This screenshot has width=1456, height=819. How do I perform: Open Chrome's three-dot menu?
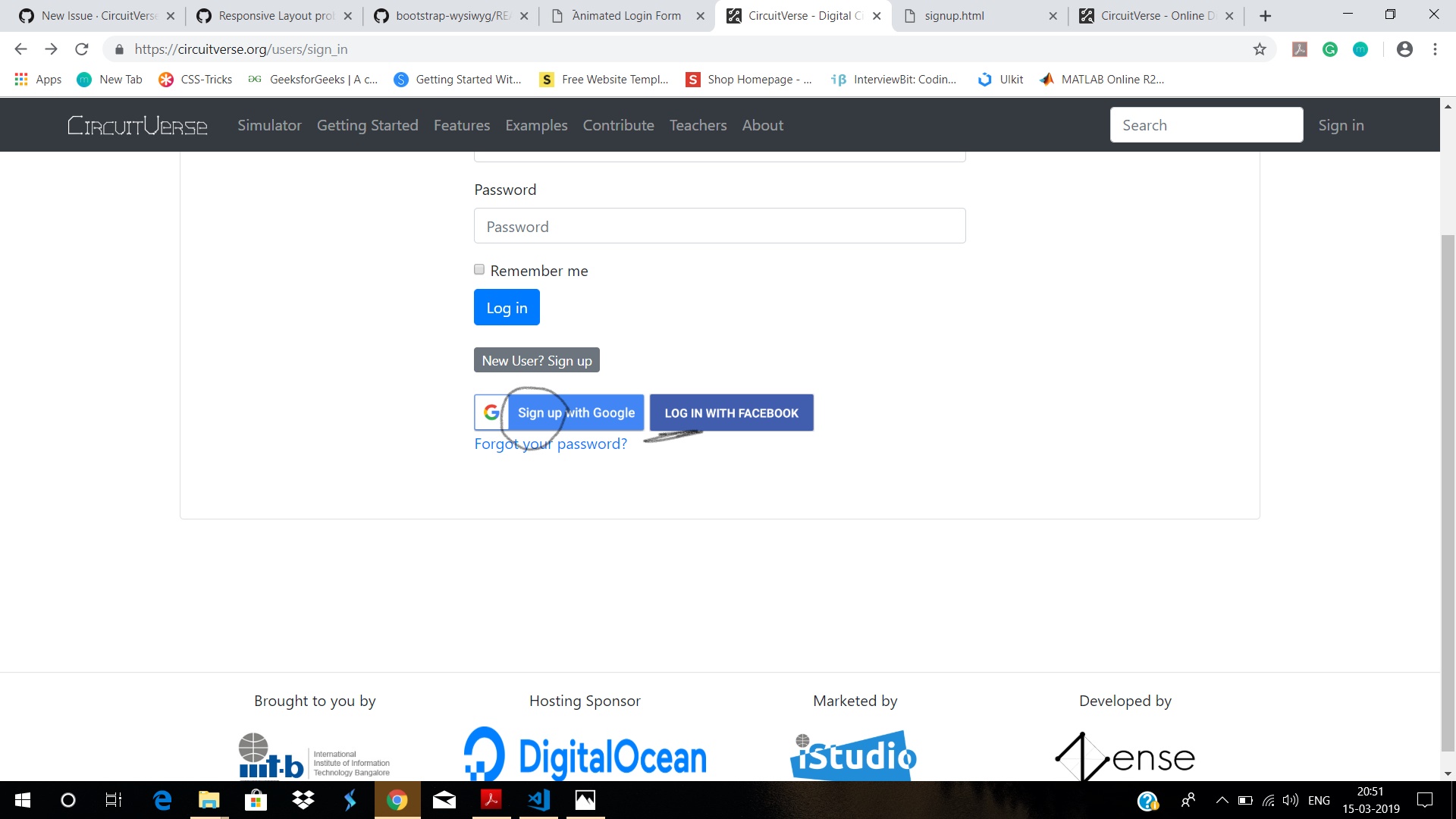(1435, 49)
